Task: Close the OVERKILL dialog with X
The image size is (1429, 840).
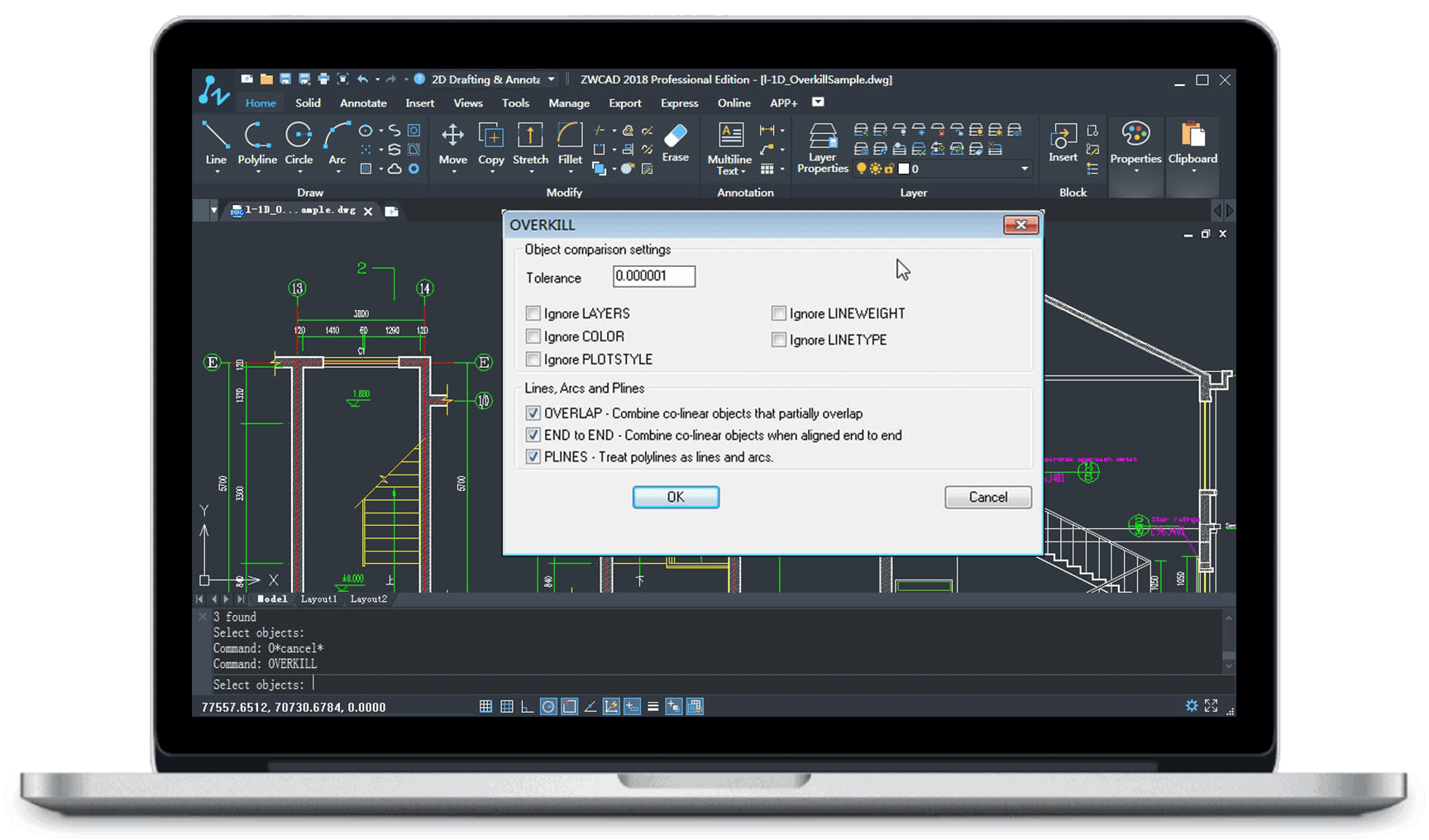Action: click(x=1020, y=225)
